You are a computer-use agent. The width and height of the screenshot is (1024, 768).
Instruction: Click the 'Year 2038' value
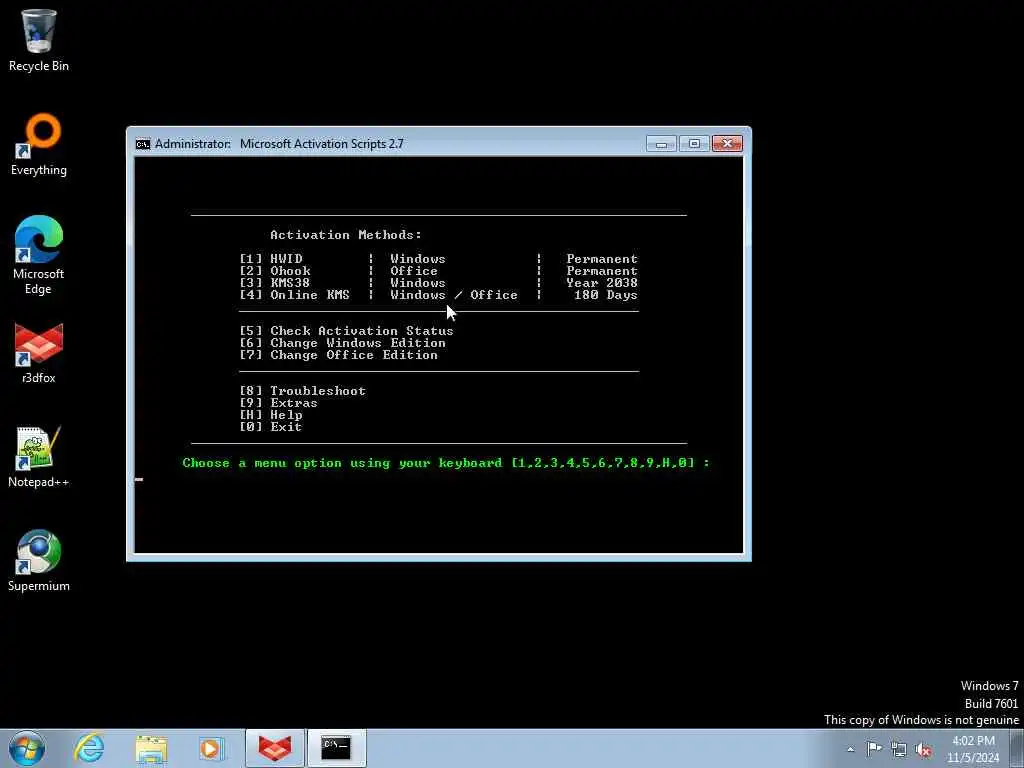602,283
